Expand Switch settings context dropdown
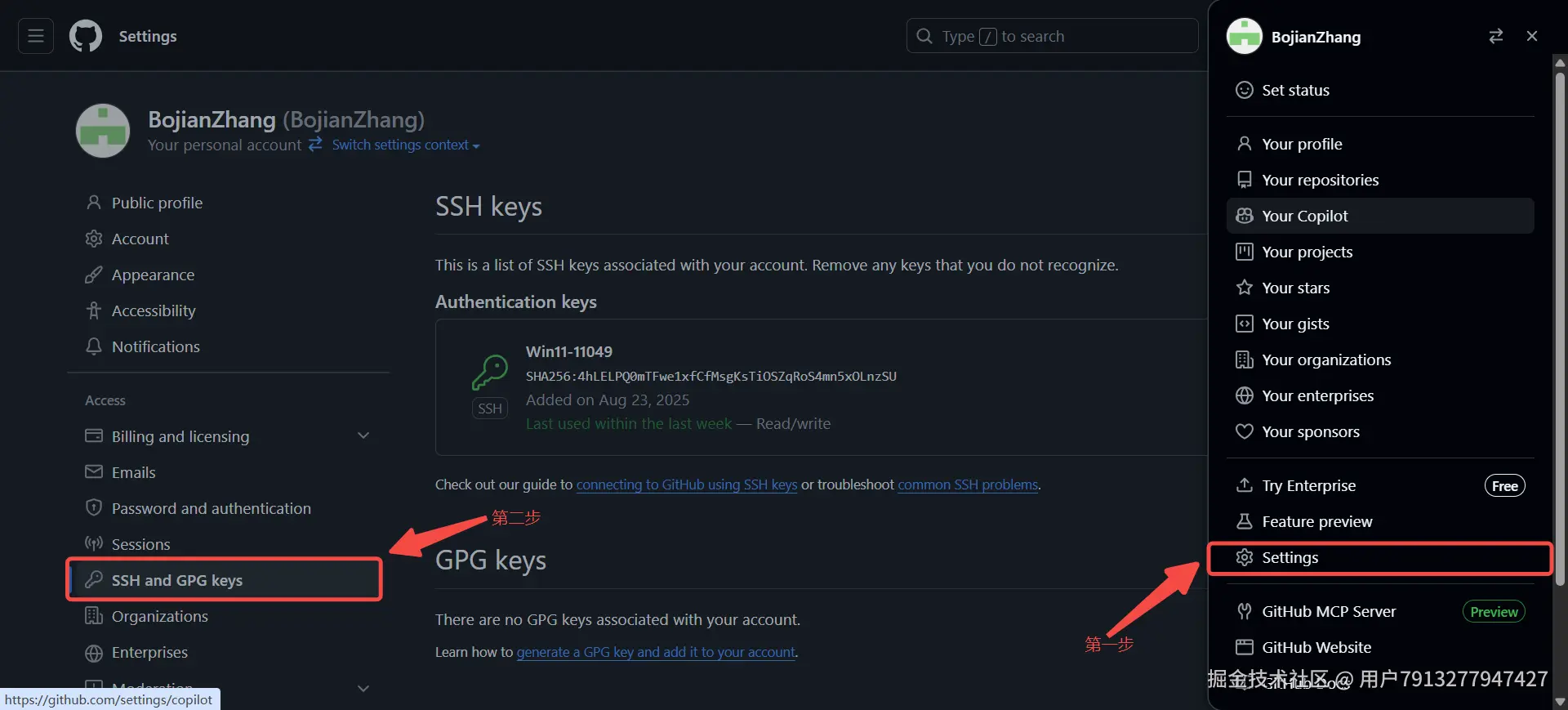Screen dimensions: 1568x710 [x=406, y=145]
